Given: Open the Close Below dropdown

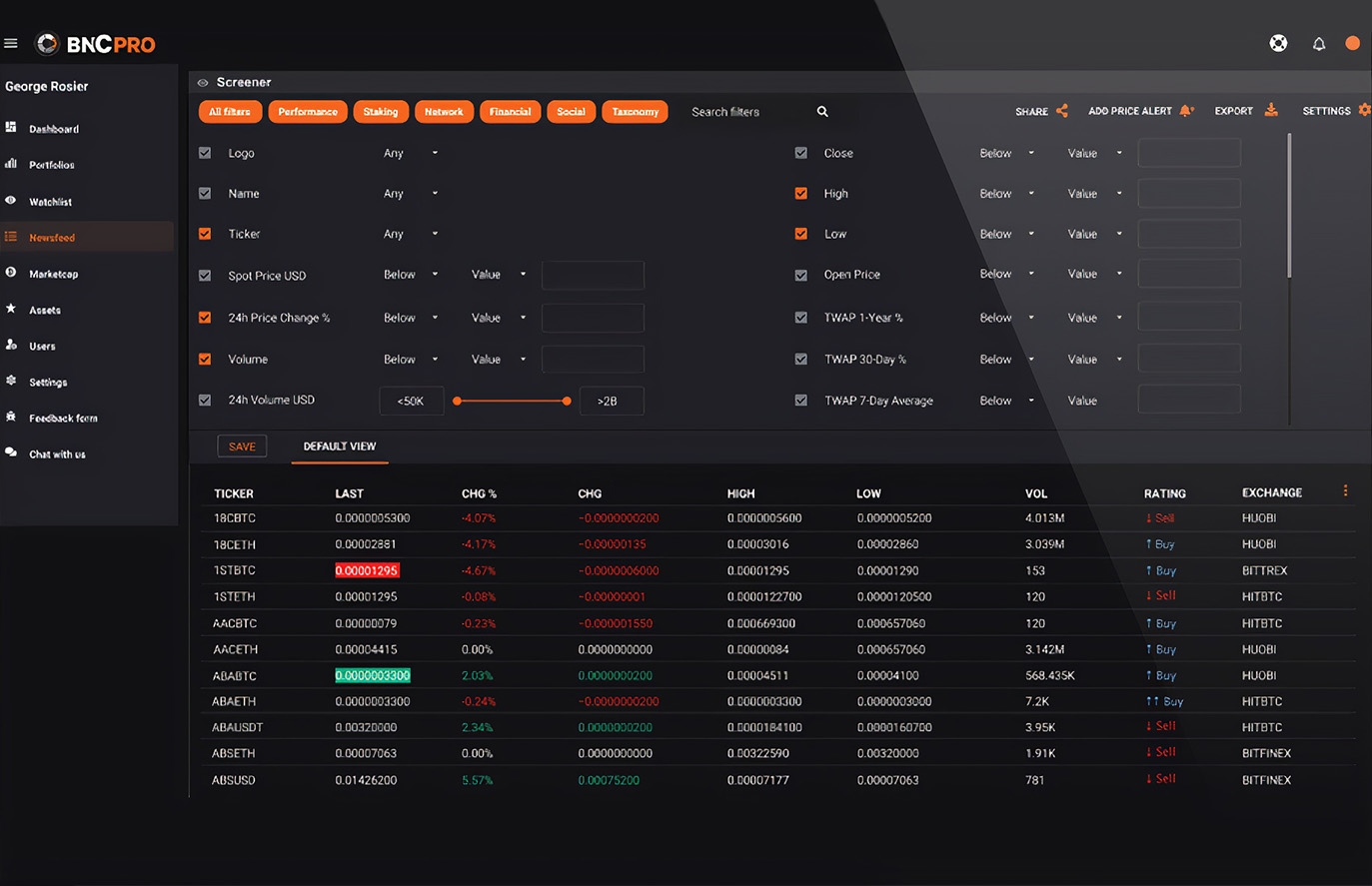Looking at the screenshot, I should pyautogui.click(x=1006, y=153).
